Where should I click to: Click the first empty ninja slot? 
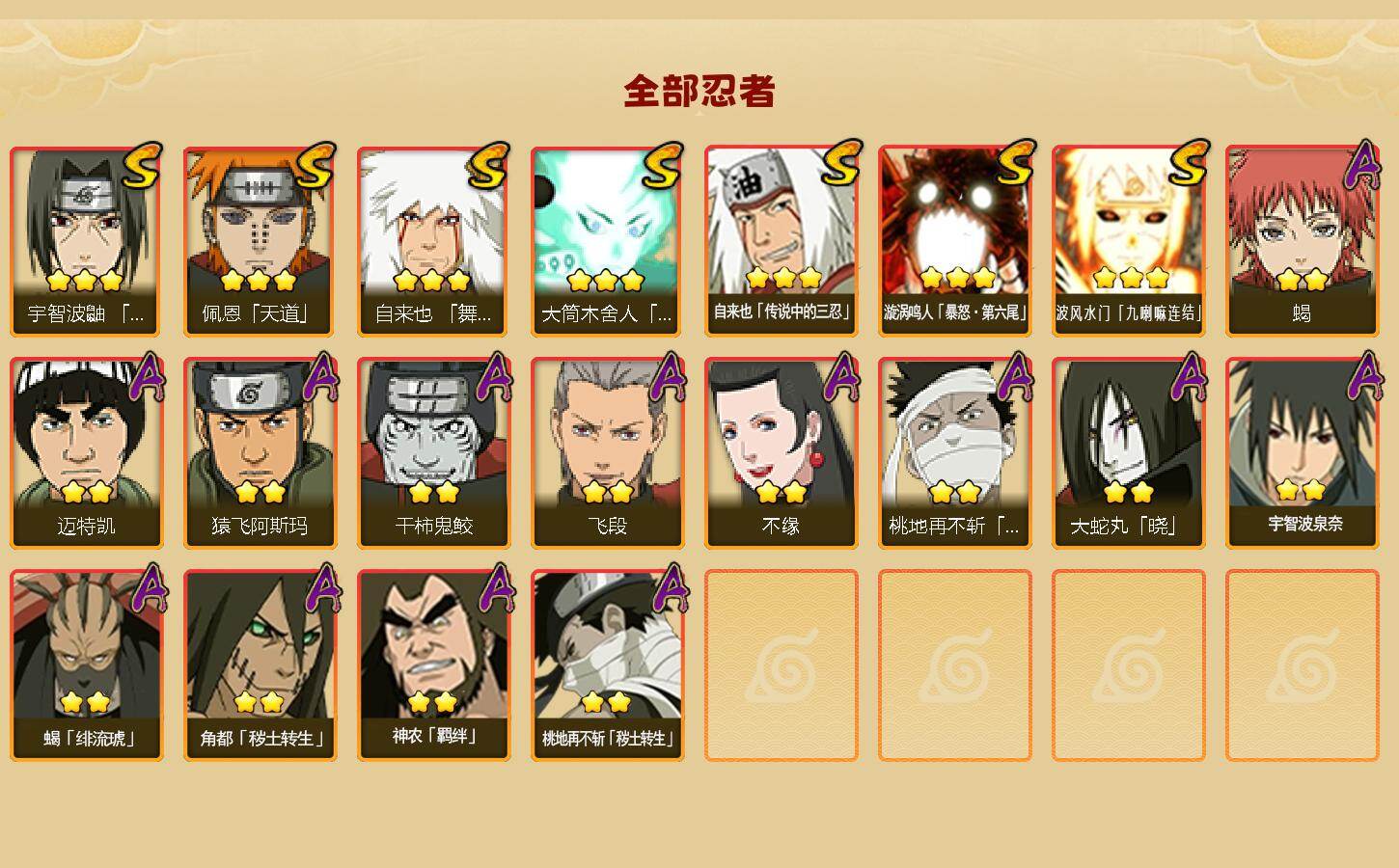tap(781, 665)
